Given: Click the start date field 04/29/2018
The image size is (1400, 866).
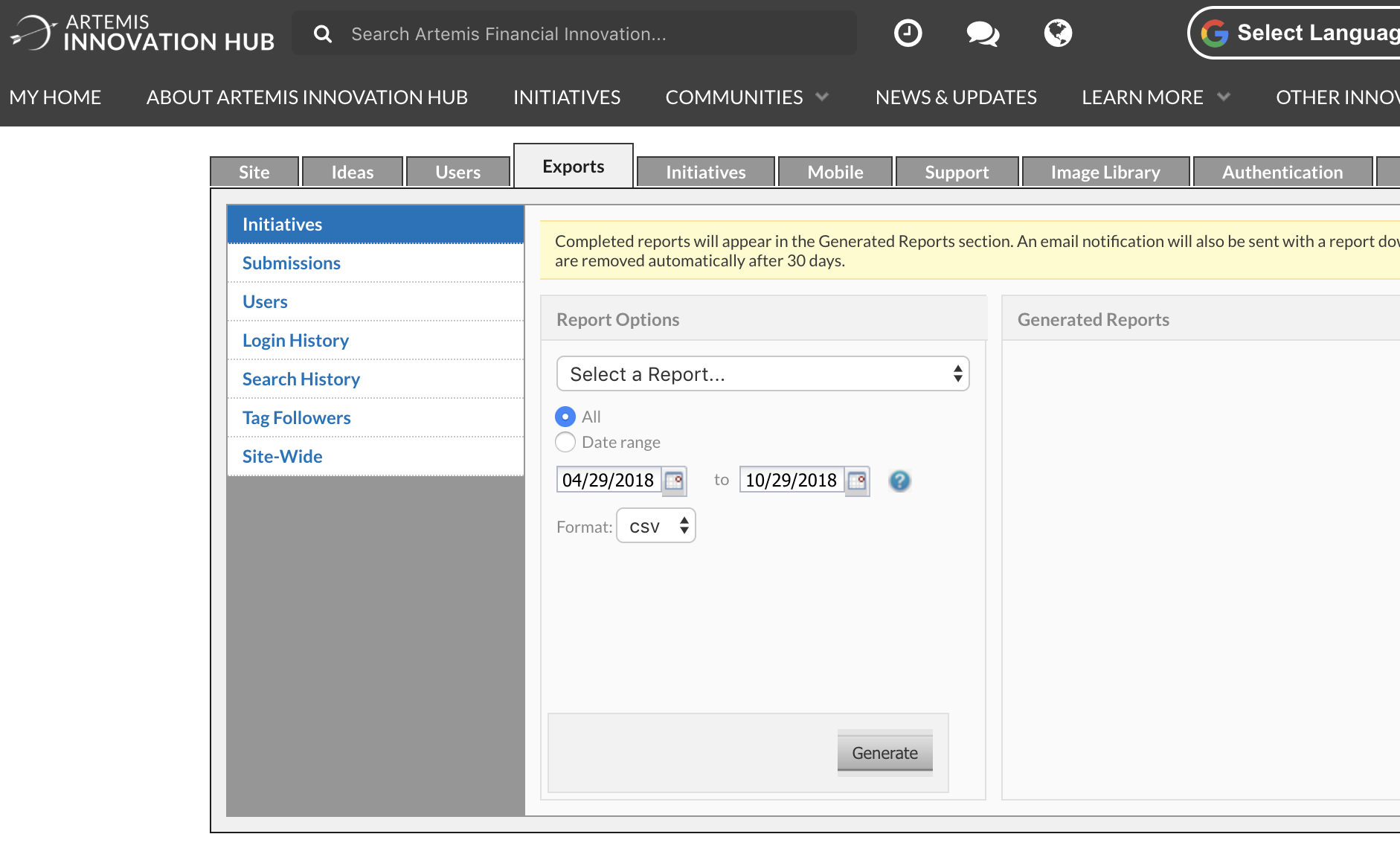Looking at the screenshot, I should [609, 480].
